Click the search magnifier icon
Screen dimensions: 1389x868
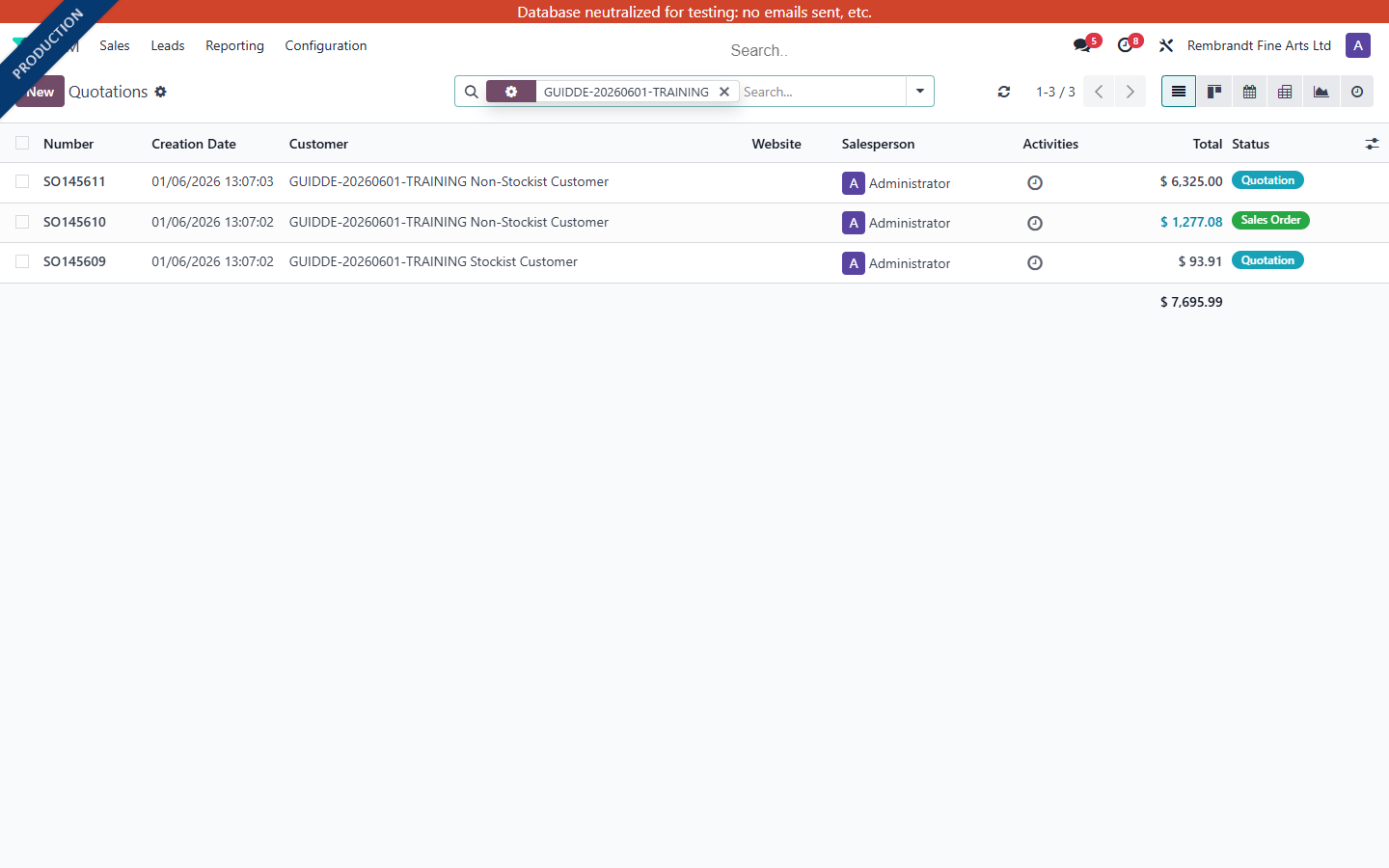coord(472,92)
